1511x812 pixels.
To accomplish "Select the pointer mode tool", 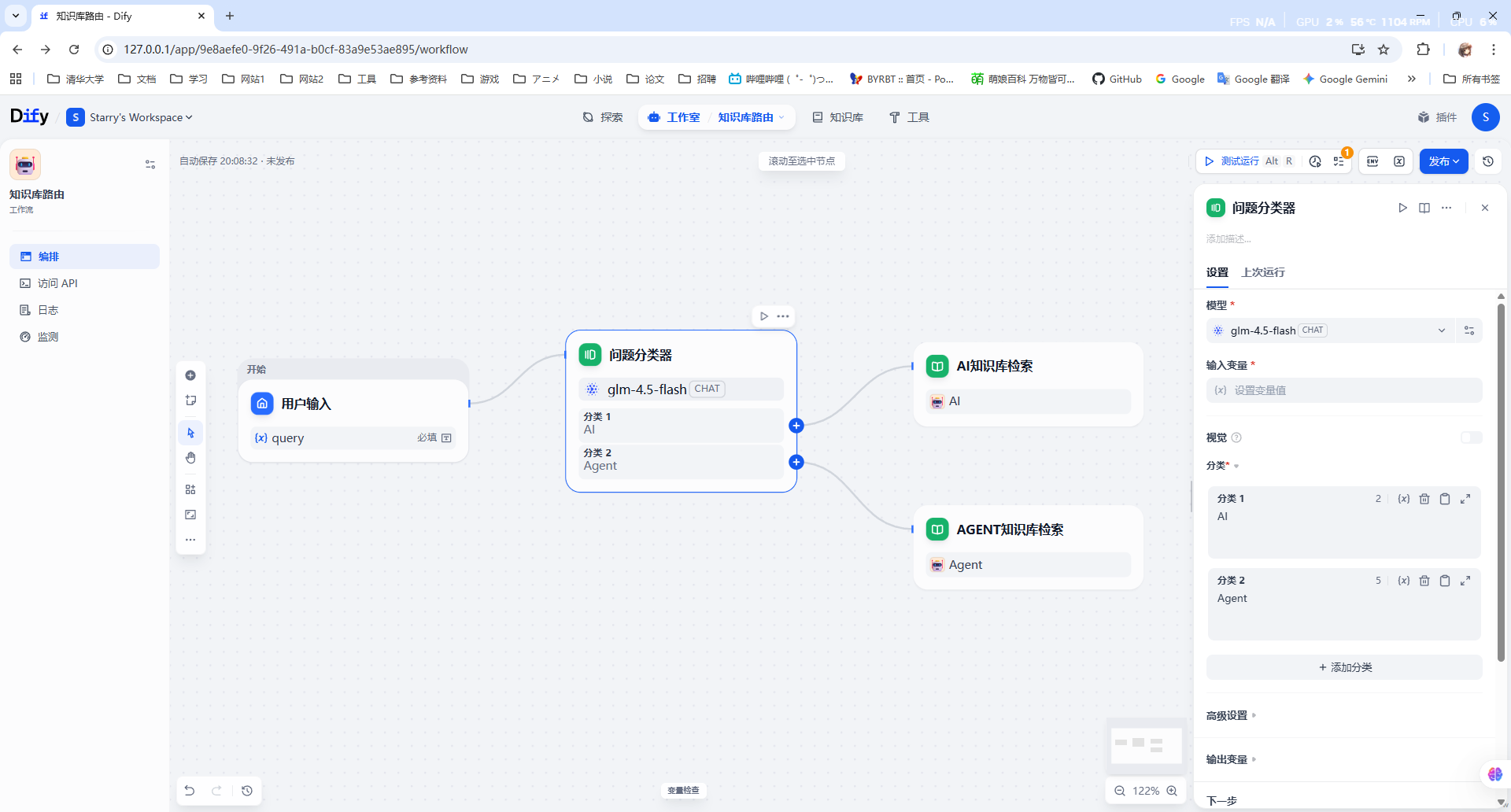I will [x=190, y=433].
